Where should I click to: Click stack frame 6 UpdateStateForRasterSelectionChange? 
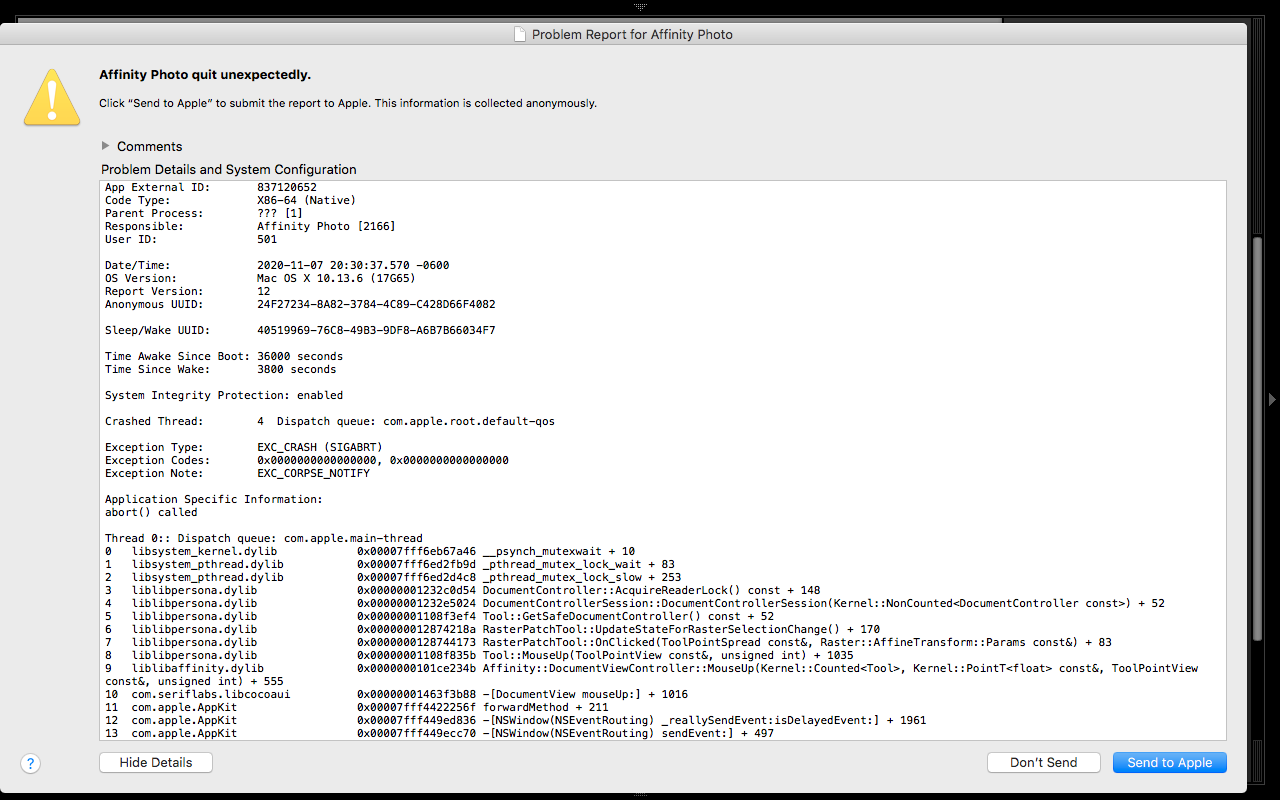492,629
